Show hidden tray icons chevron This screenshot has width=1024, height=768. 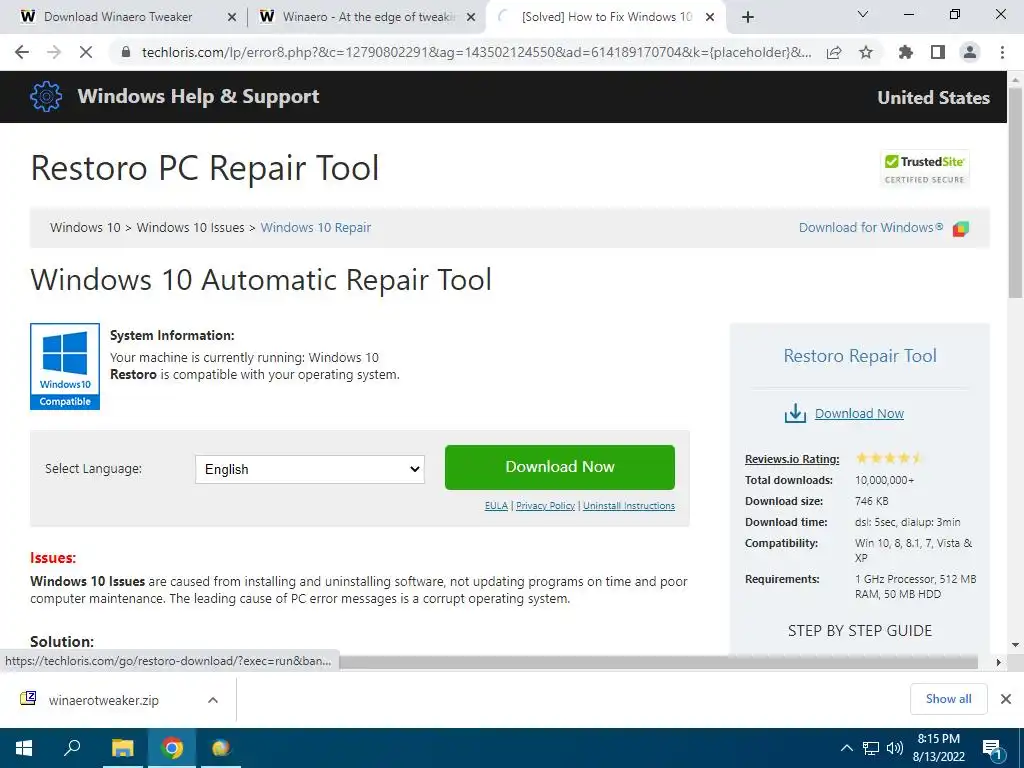(846, 748)
